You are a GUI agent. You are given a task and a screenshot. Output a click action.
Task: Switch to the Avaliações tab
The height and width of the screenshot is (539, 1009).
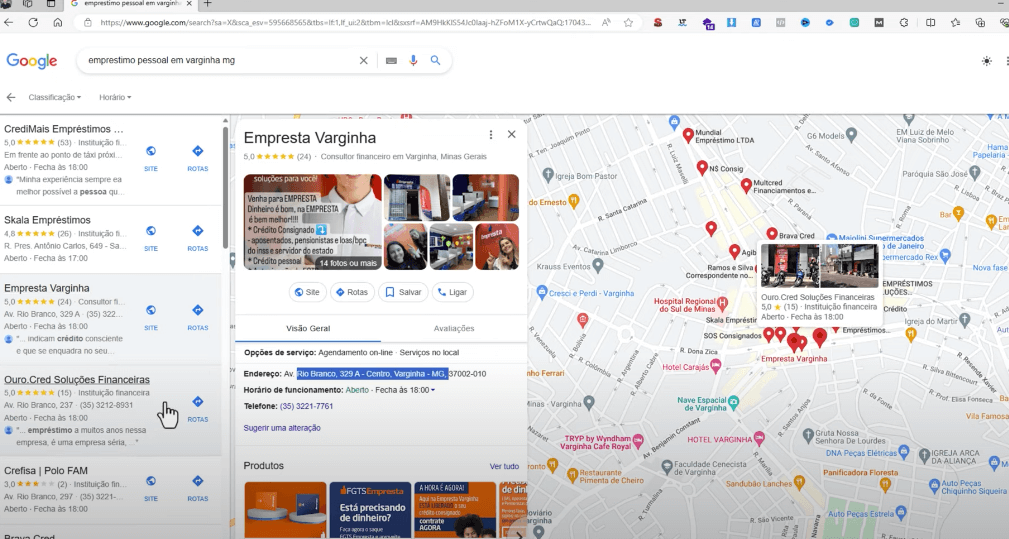pyautogui.click(x=454, y=328)
